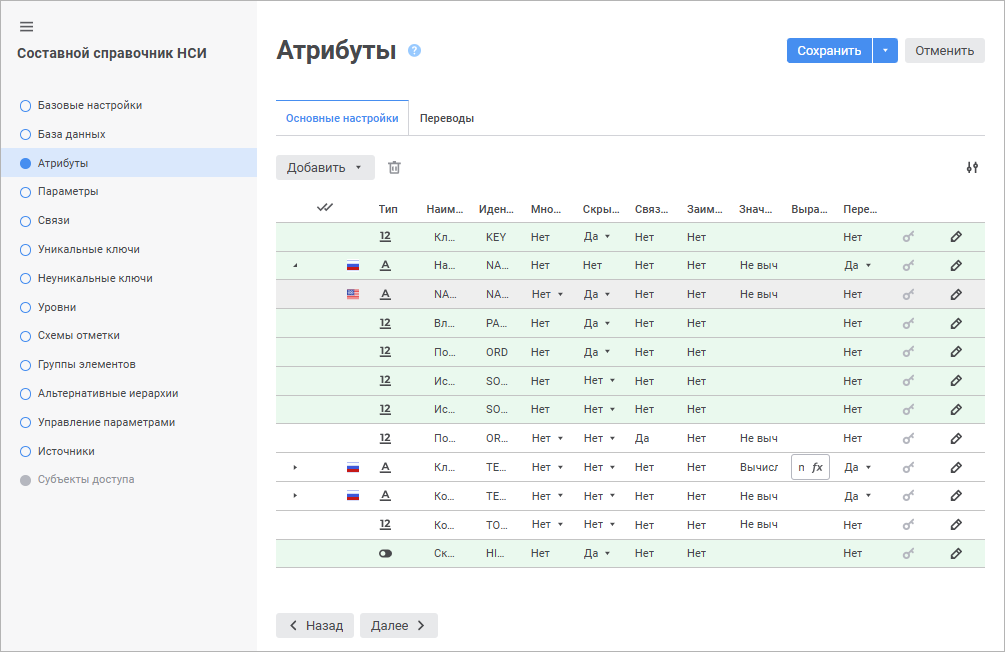Click pencil icon in the HI... row
The width and height of the screenshot is (1005, 652).
click(x=956, y=553)
